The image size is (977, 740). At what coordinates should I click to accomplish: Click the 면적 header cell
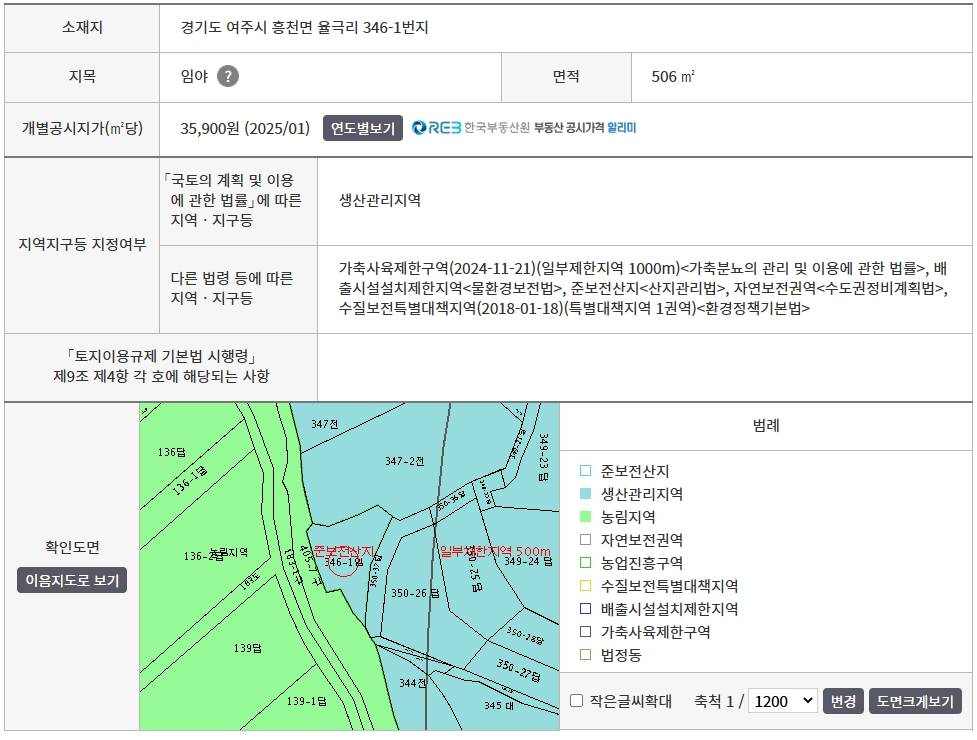(566, 77)
